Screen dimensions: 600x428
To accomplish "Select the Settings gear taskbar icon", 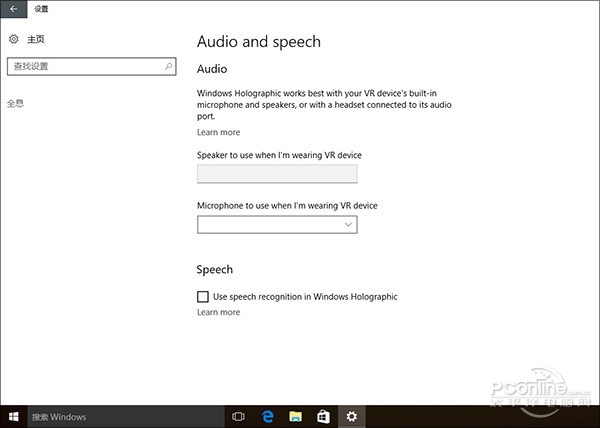I will [352, 417].
